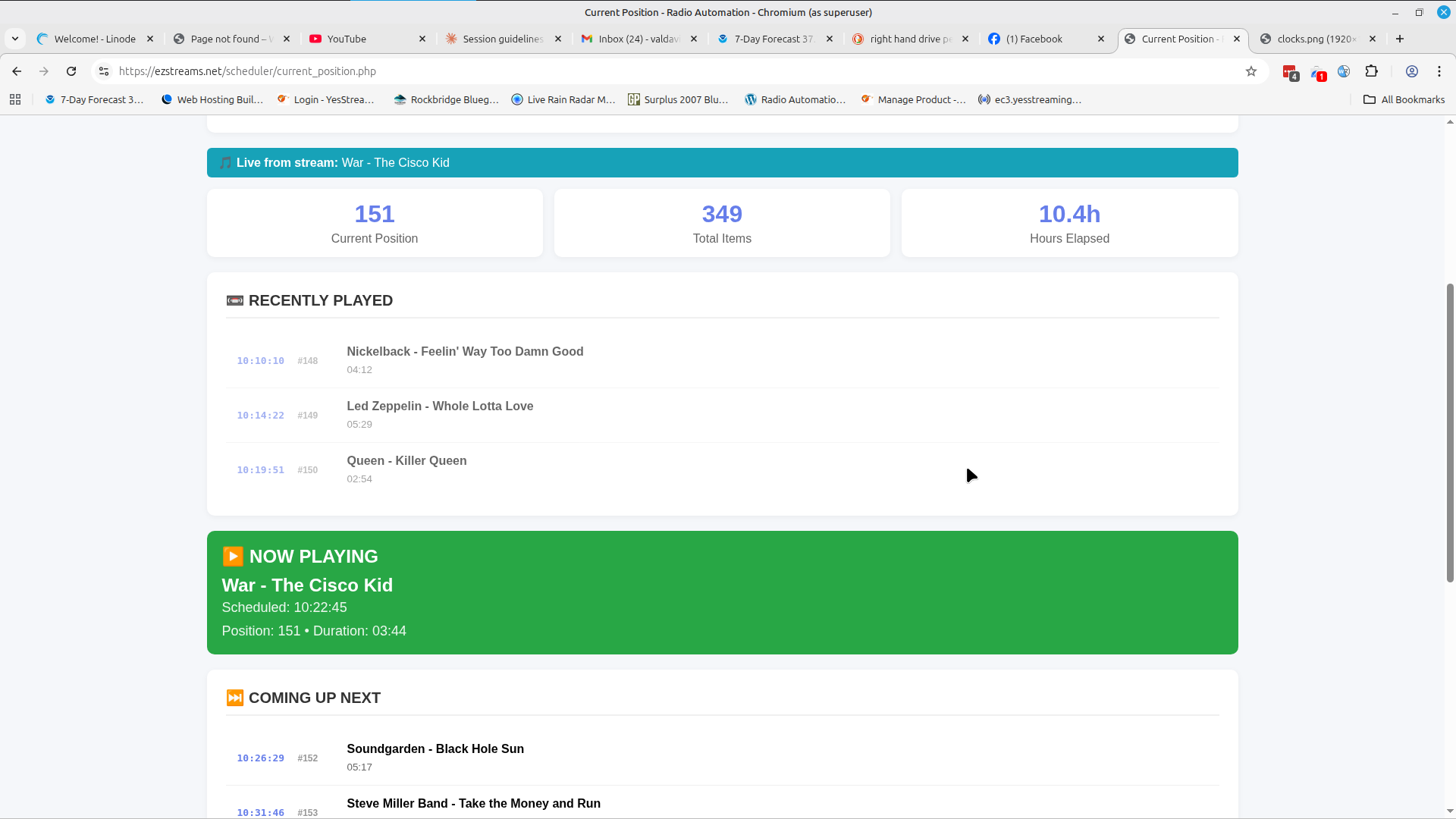
Task: Open the All Bookmarks folder
Action: click(x=1404, y=99)
